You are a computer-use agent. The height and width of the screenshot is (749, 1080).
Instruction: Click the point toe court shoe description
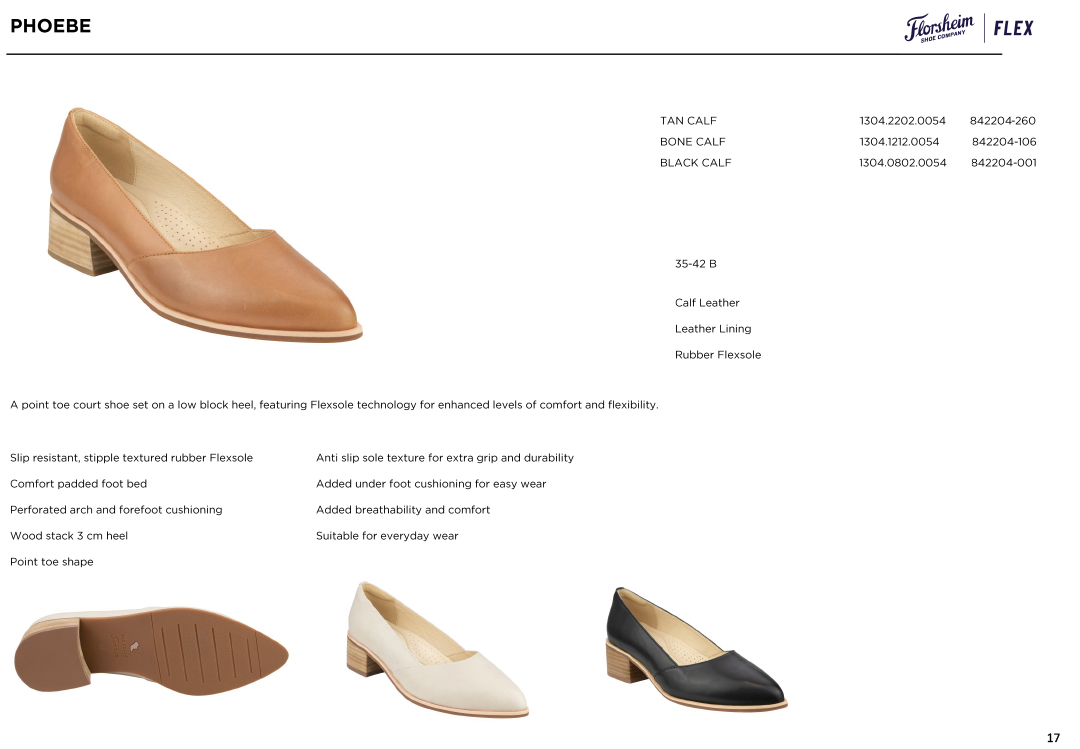334,405
